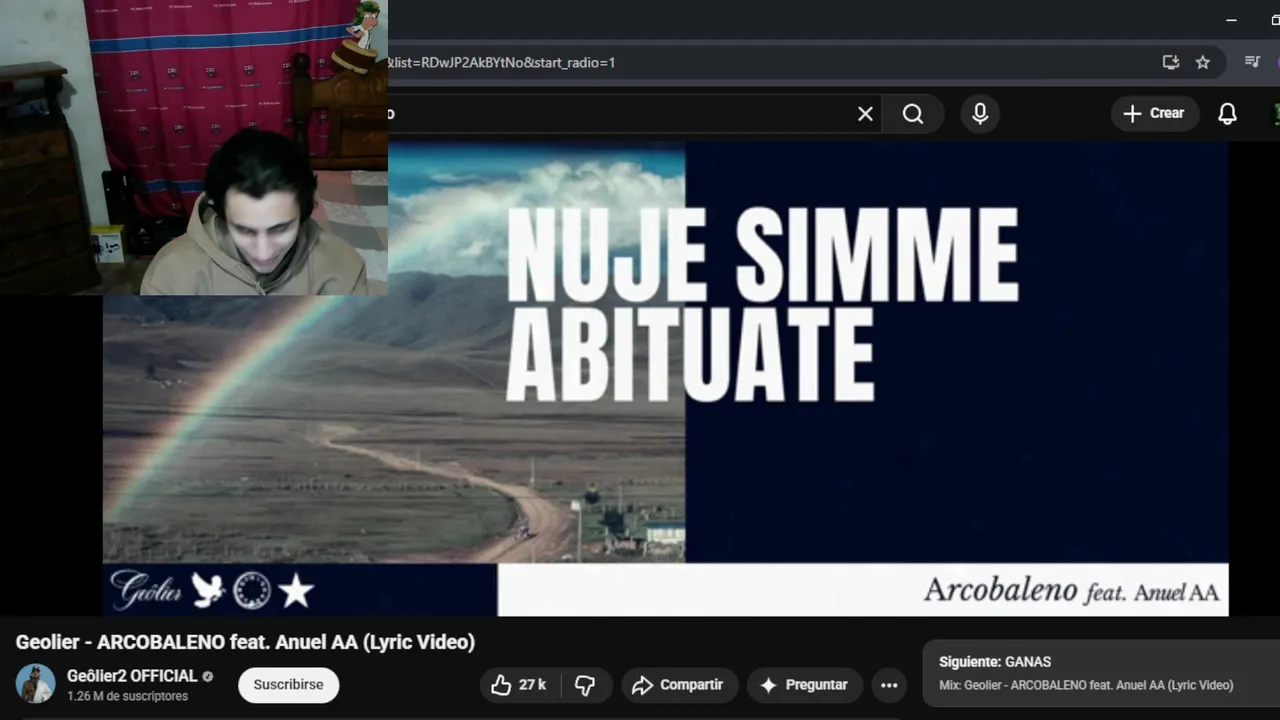Image resolution: width=1280 pixels, height=720 pixels.
Task: Open the Crear menu
Action: coord(1154,113)
